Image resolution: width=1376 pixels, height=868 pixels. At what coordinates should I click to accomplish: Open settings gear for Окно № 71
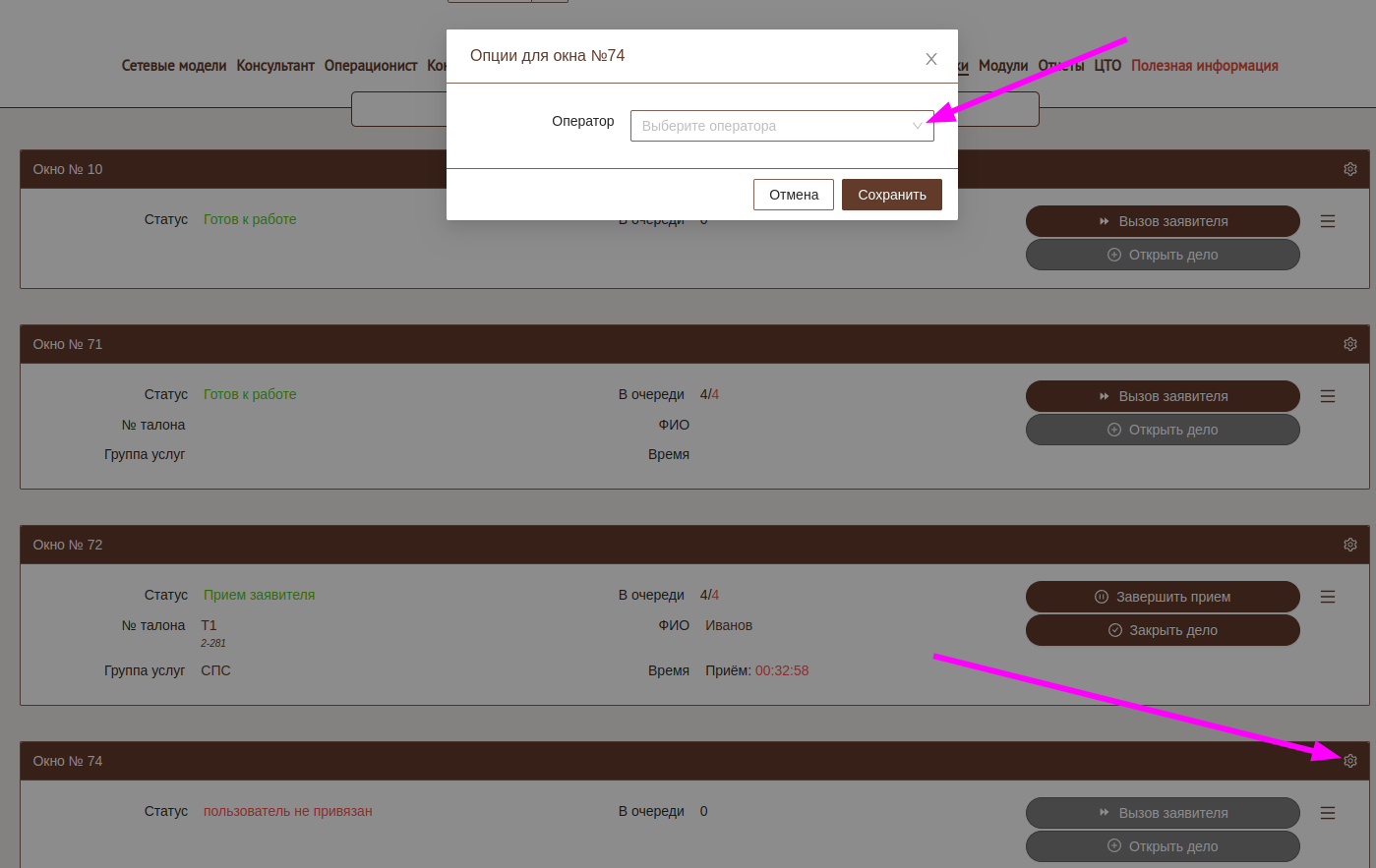click(x=1349, y=344)
